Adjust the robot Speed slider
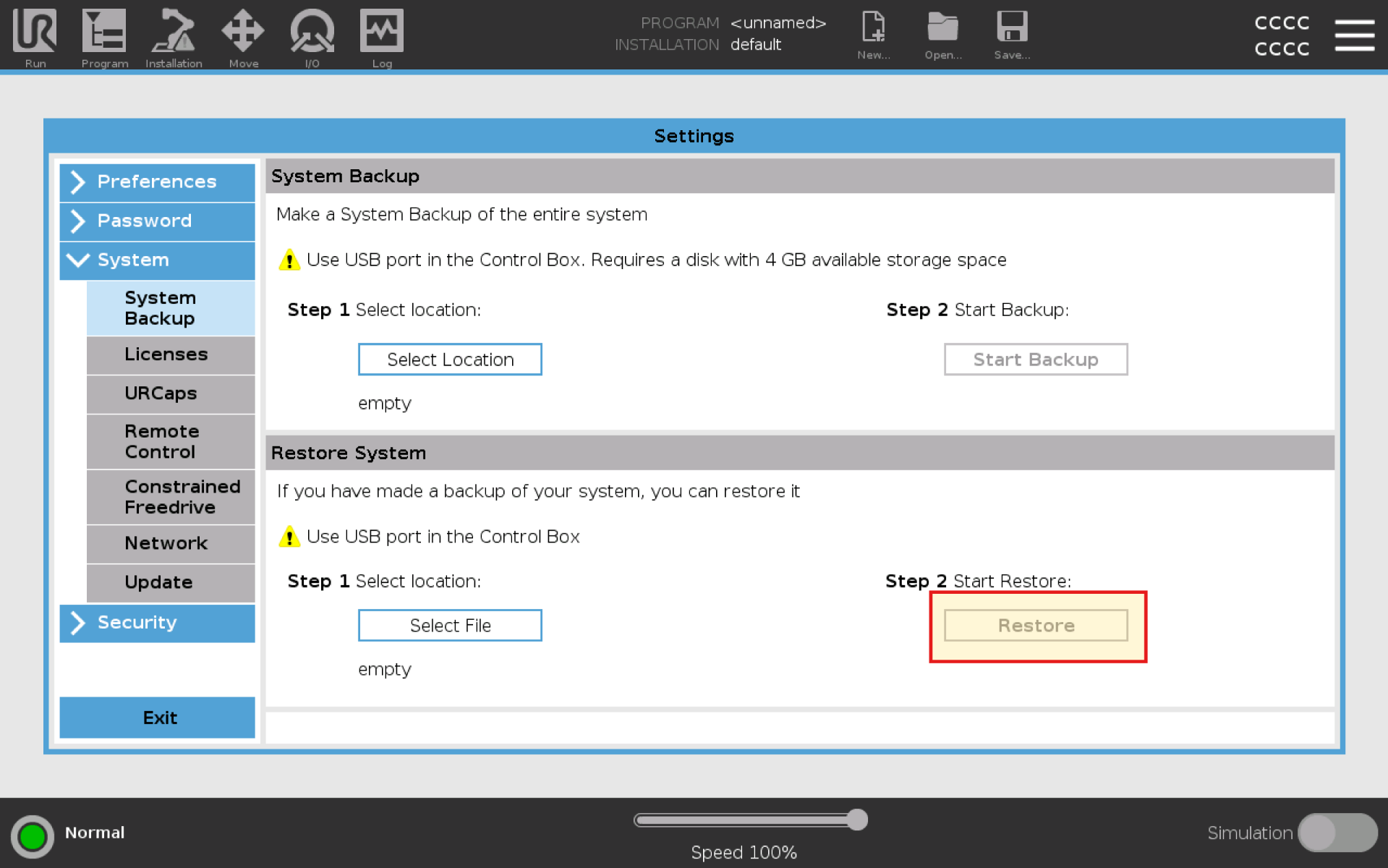The height and width of the screenshot is (868, 1388). [x=857, y=820]
